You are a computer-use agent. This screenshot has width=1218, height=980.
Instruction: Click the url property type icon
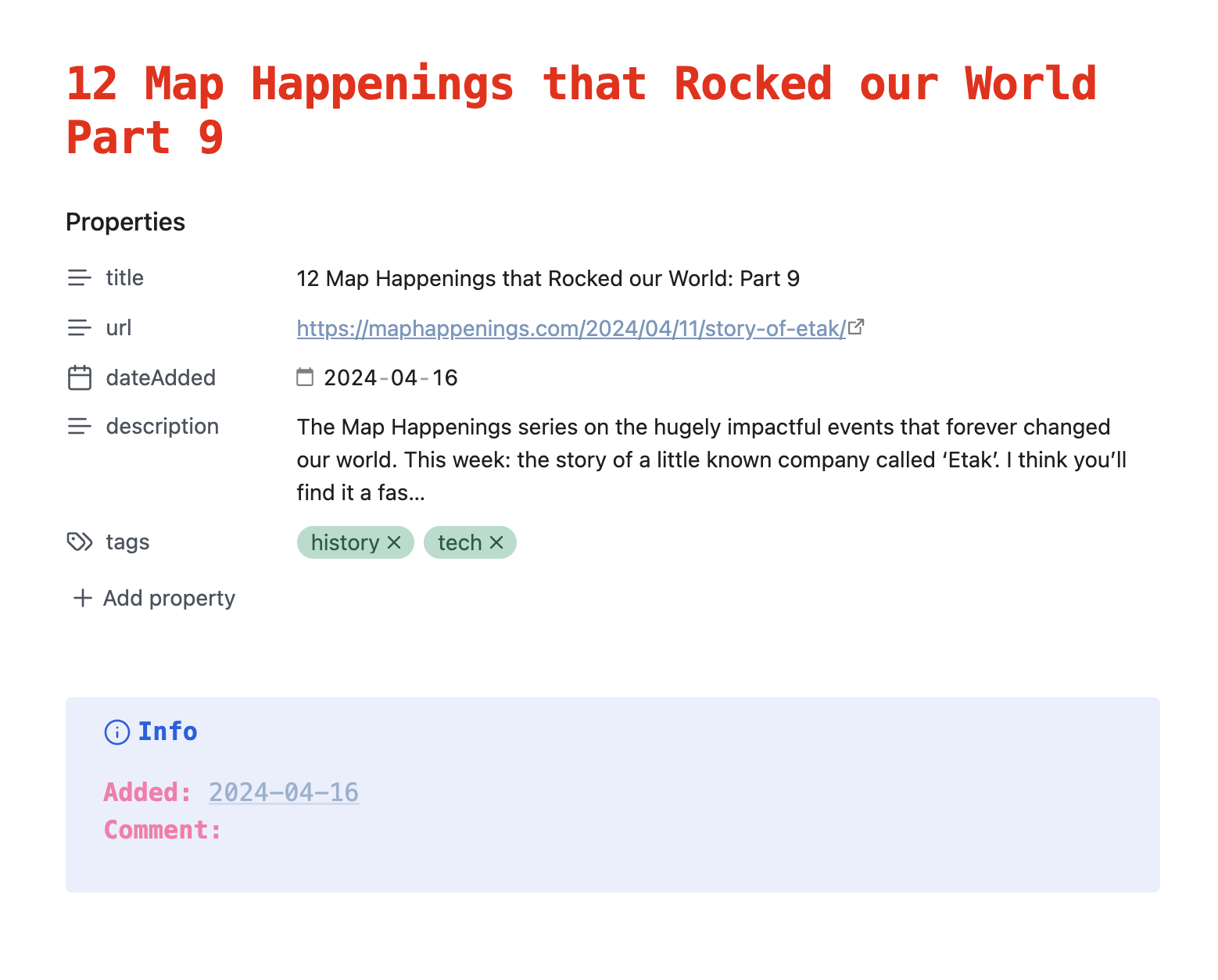pyautogui.click(x=79, y=328)
